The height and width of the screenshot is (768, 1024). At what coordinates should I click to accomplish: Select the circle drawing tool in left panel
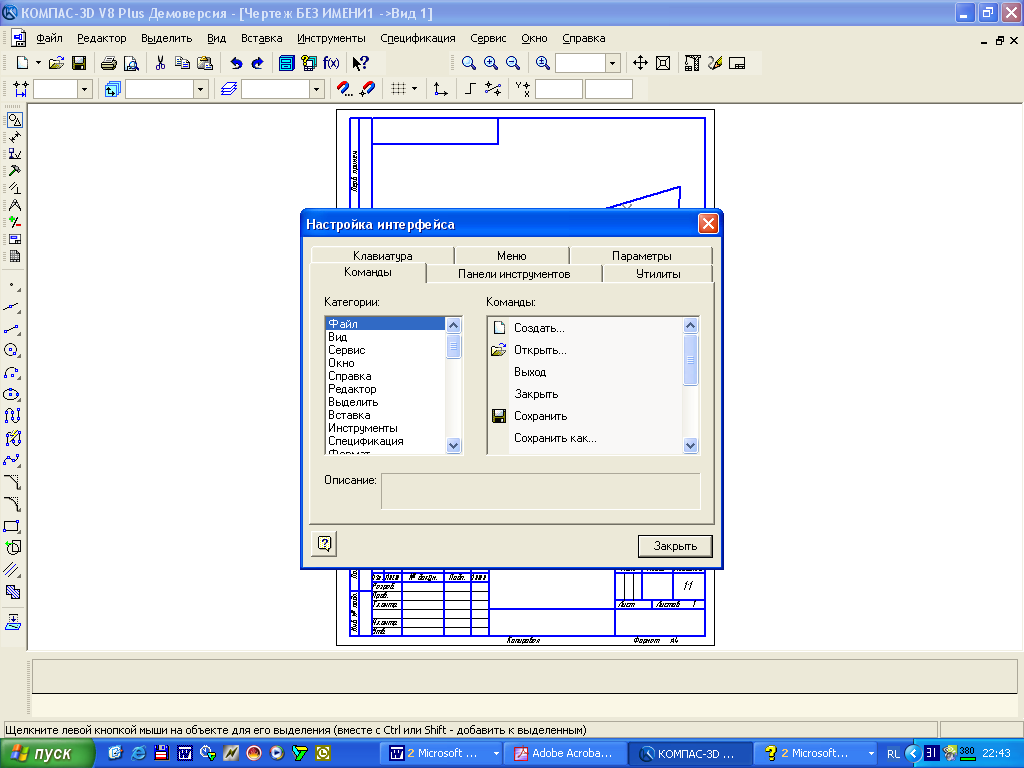point(12,351)
